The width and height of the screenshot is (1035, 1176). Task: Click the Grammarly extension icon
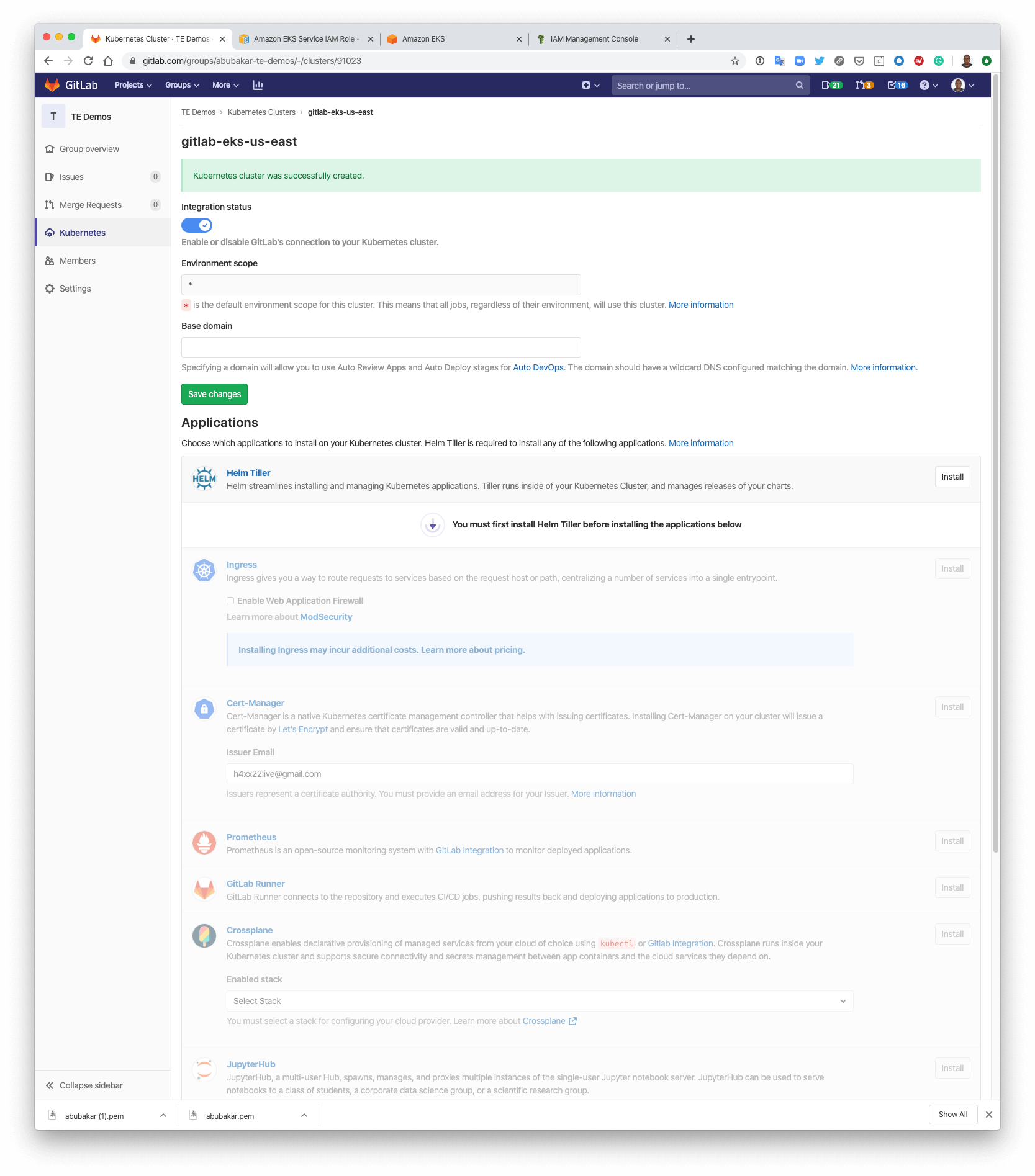(x=939, y=61)
